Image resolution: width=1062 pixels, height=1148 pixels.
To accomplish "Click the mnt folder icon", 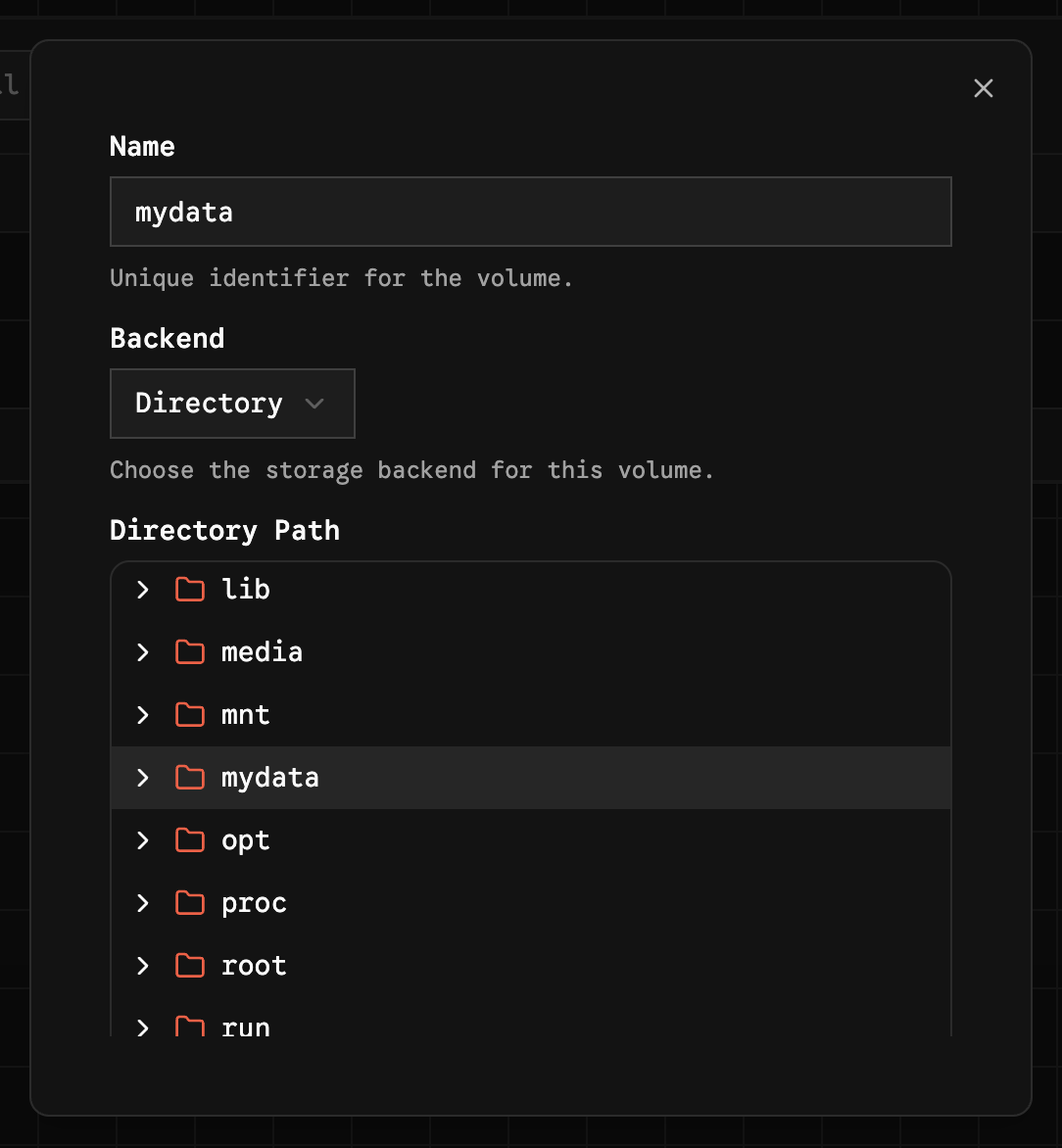I will click(189, 714).
